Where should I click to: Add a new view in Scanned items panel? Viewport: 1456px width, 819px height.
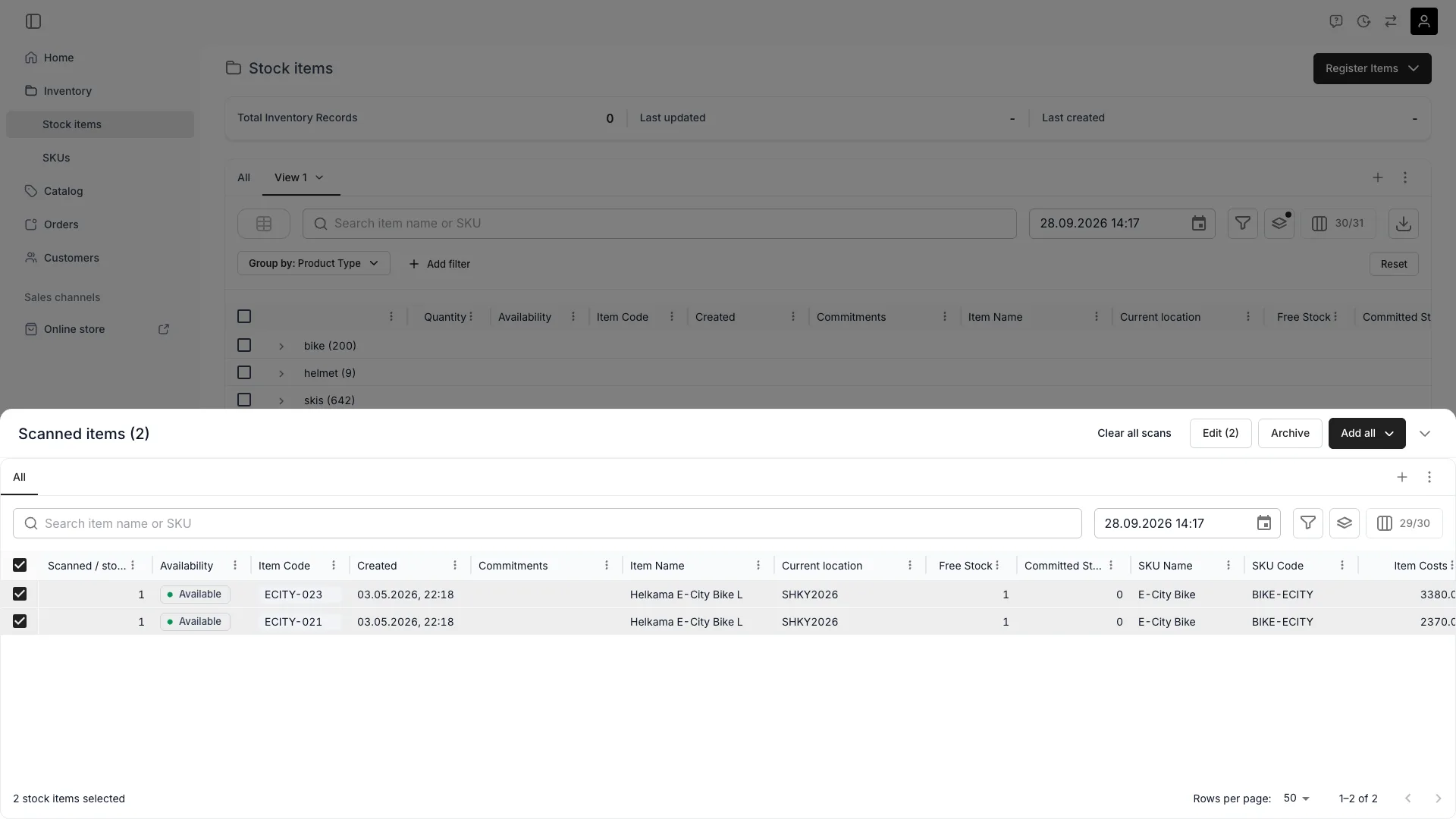coord(1402,477)
